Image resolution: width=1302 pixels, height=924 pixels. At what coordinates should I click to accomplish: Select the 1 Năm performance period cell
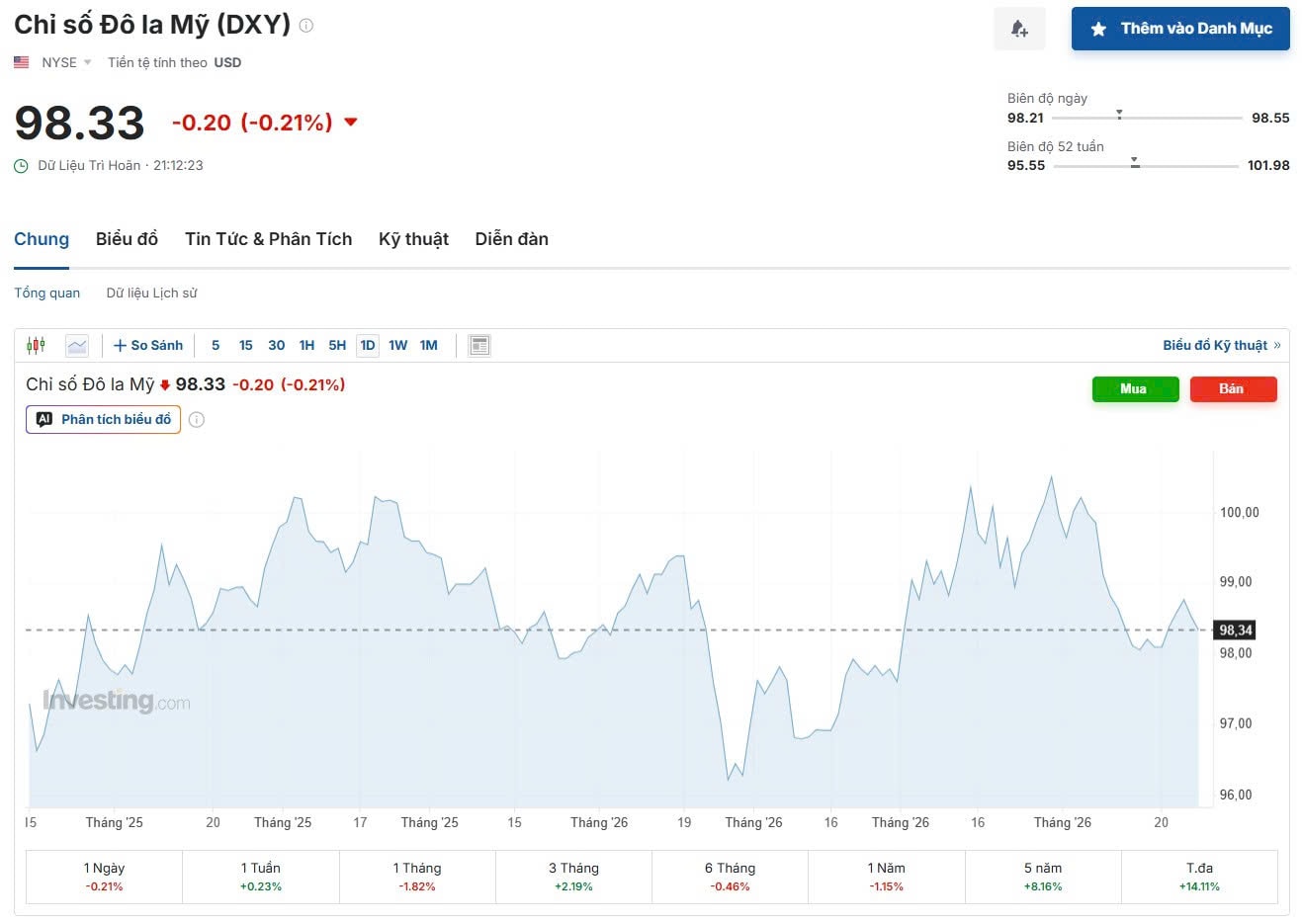pyautogui.click(x=886, y=877)
